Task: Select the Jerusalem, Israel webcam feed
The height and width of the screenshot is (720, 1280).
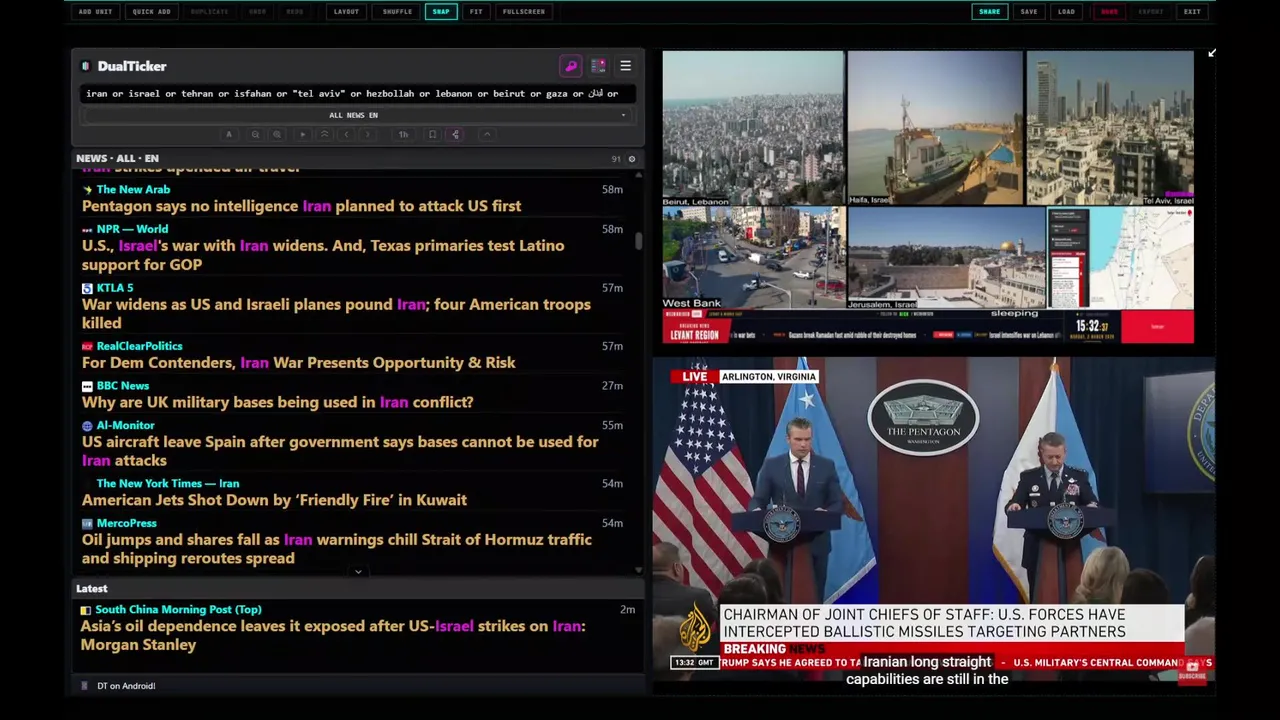Action: (947, 258)
